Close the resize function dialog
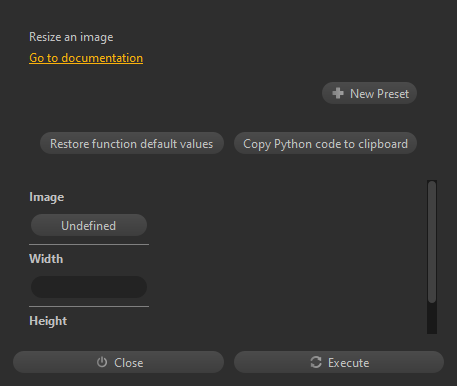The image size is (457, 386). pyautogui.click(x=118, y=362)
